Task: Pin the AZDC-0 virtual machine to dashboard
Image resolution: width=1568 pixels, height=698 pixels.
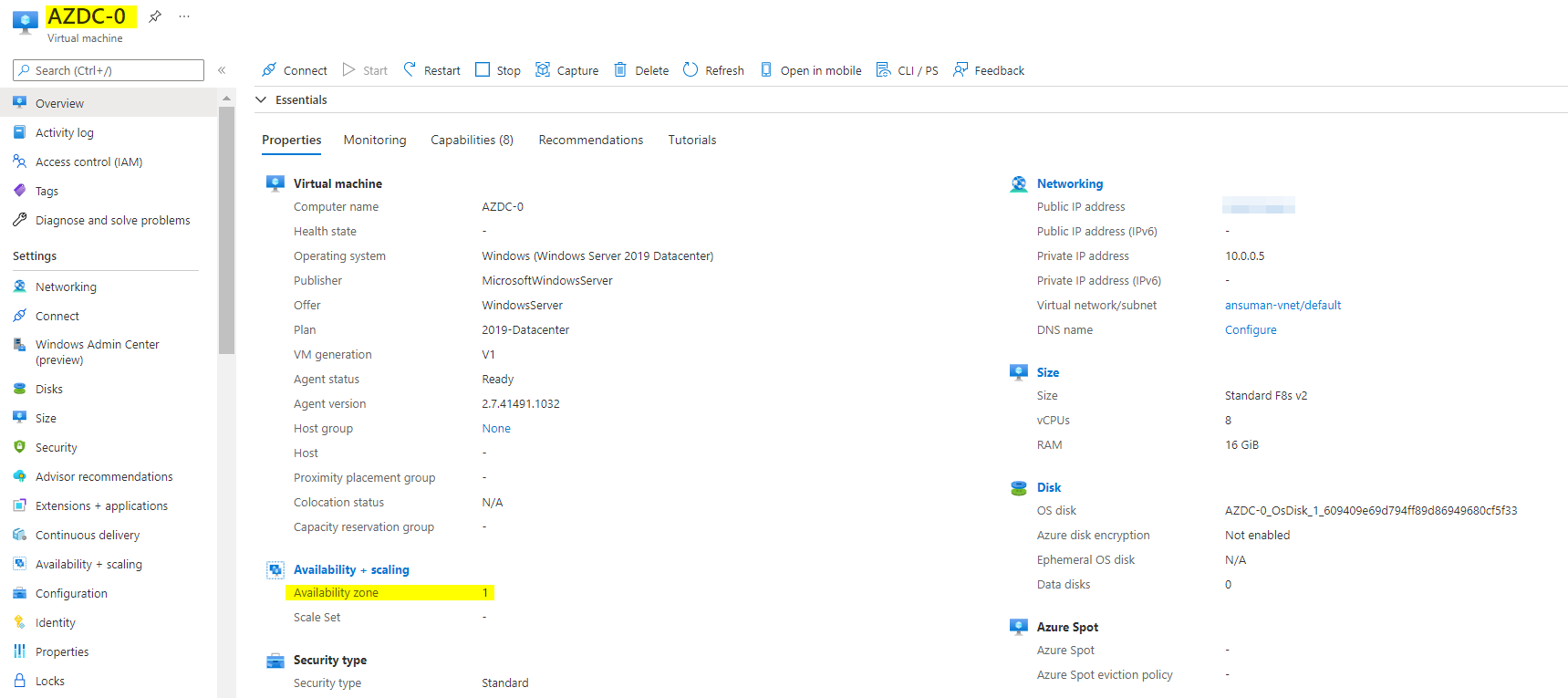Action: click(155, 16)
